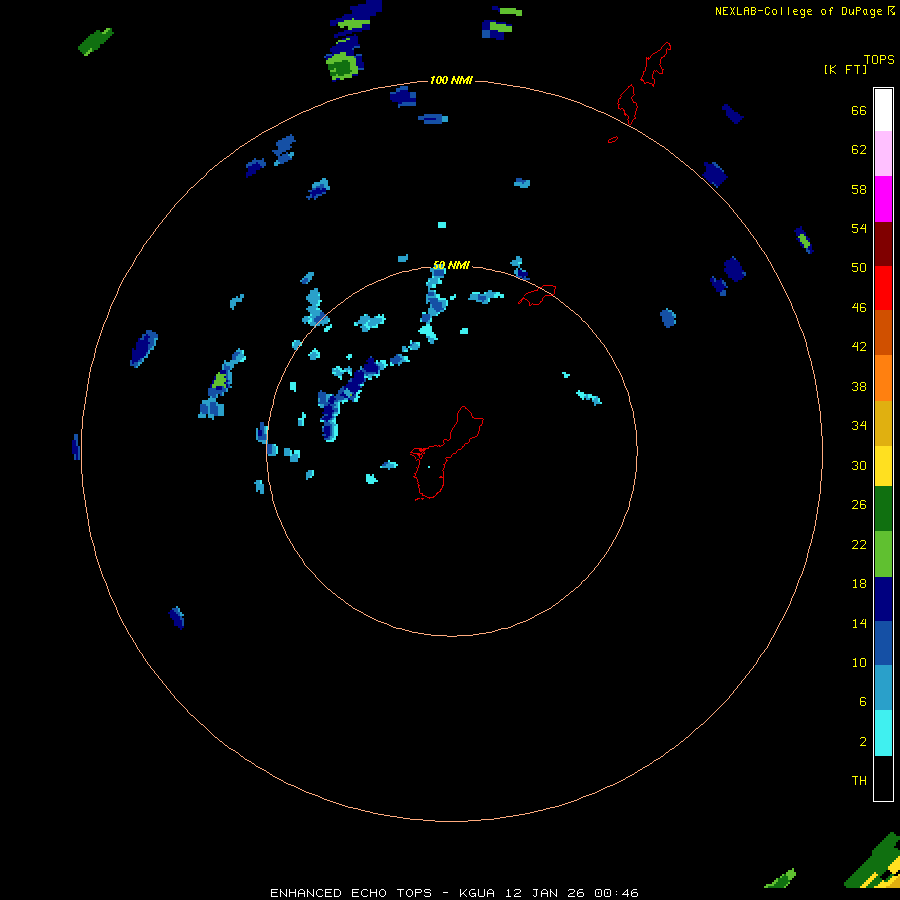The height and width of the screenshot is (900, 900).
Task: Select the yellow legend swatch beside 30
Action: (883, 466)
